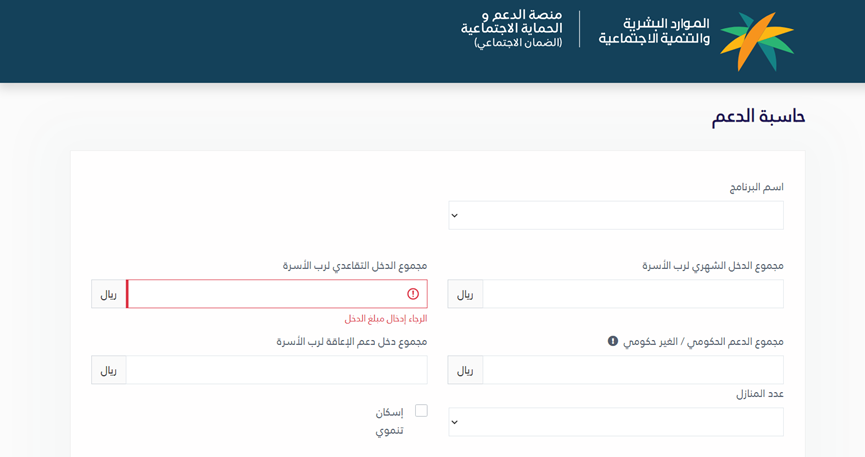Click the حاسبة الدعم page heading
This screenshot has width=865, height=457.
point(758,117)
